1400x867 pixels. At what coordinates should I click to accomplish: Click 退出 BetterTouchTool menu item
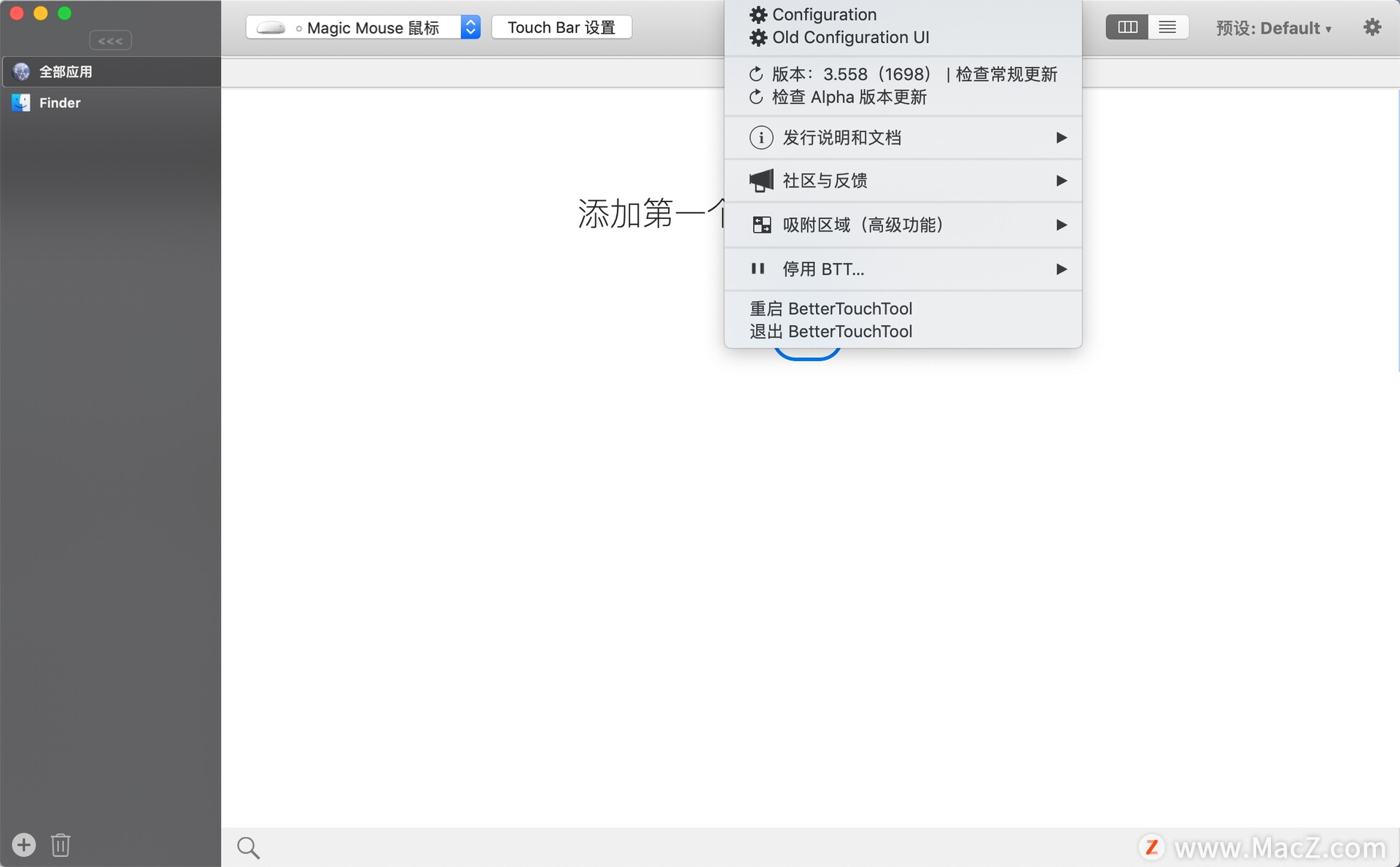click(831, 331)
